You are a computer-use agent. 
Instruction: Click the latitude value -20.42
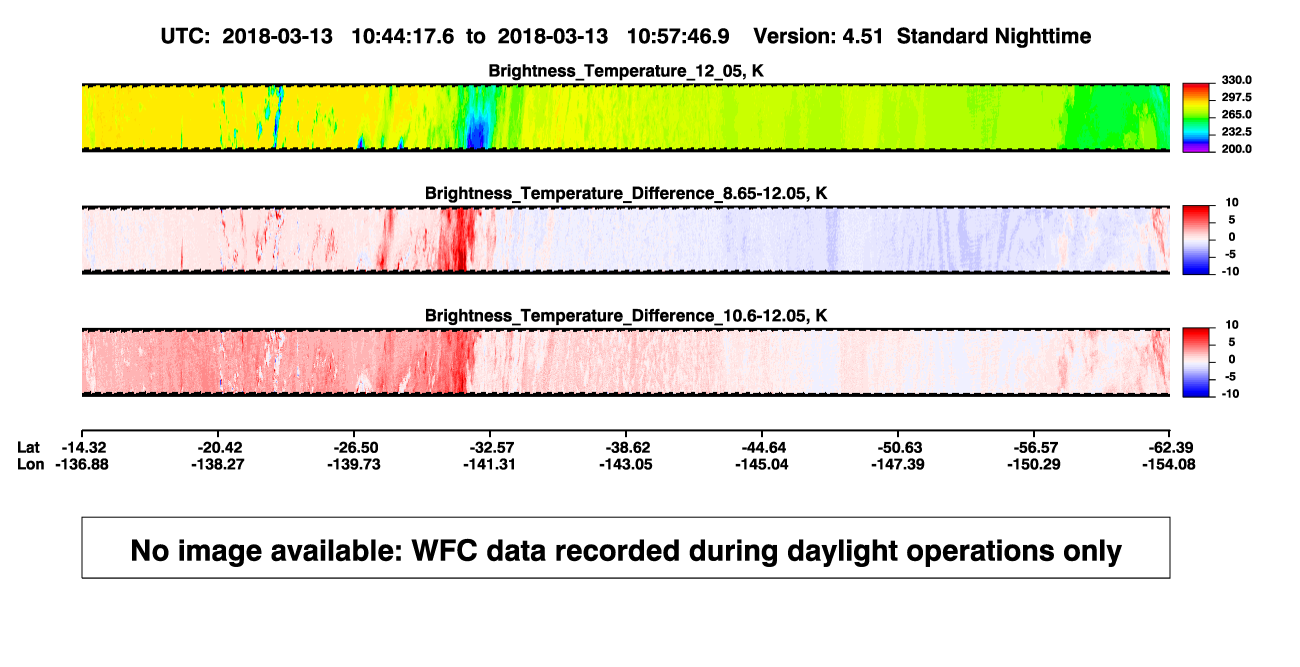220,447
